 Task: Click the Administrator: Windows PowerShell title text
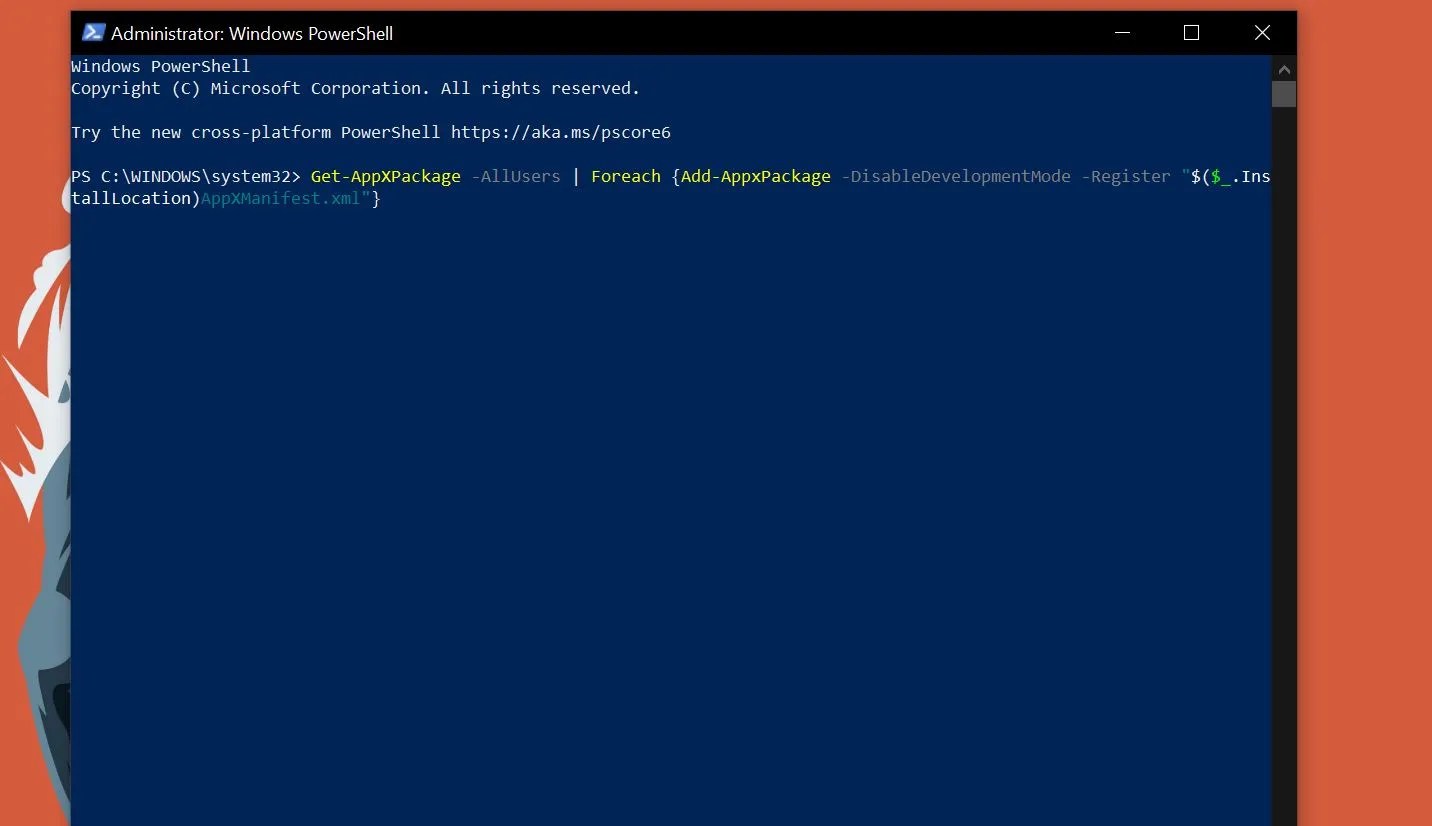pos(252,33)
